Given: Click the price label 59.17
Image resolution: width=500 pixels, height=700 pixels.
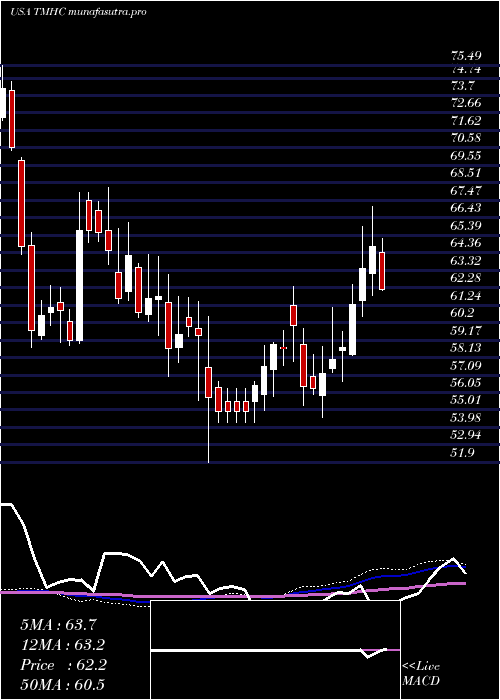Looking at the screenshot, I should [466, 331].
